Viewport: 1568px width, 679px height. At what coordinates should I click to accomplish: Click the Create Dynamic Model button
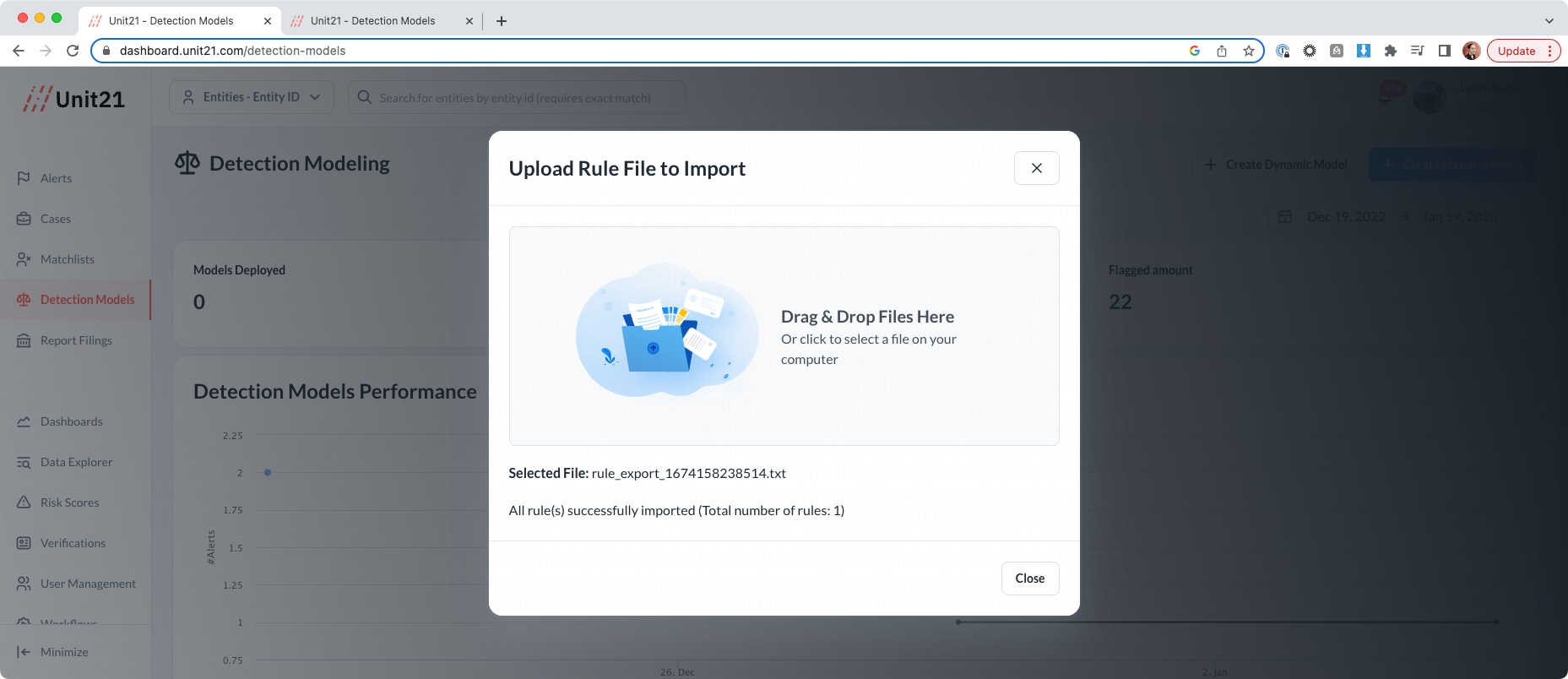(x=1276, y=165)
